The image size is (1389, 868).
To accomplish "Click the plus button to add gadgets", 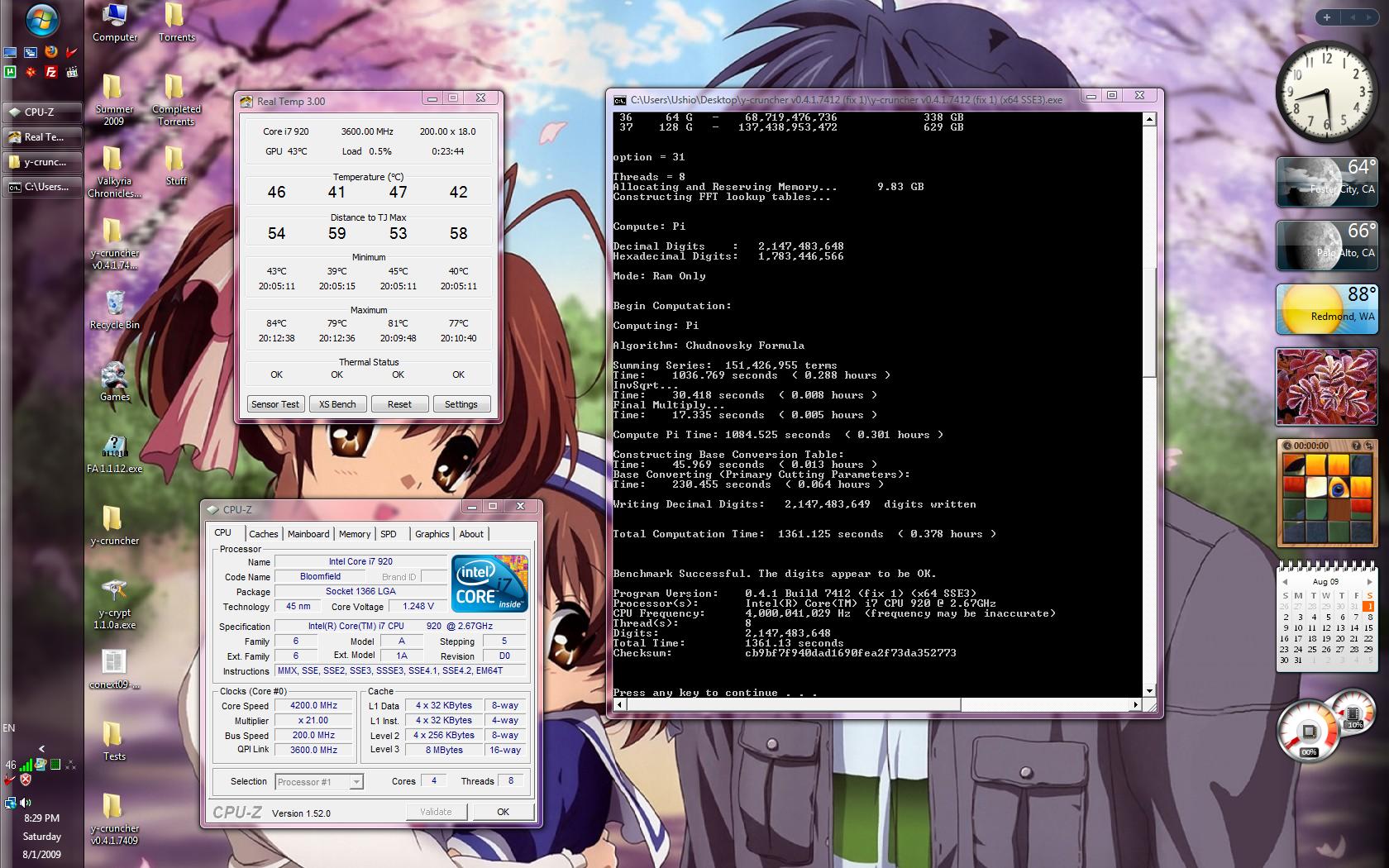I will coord(1326,17).
